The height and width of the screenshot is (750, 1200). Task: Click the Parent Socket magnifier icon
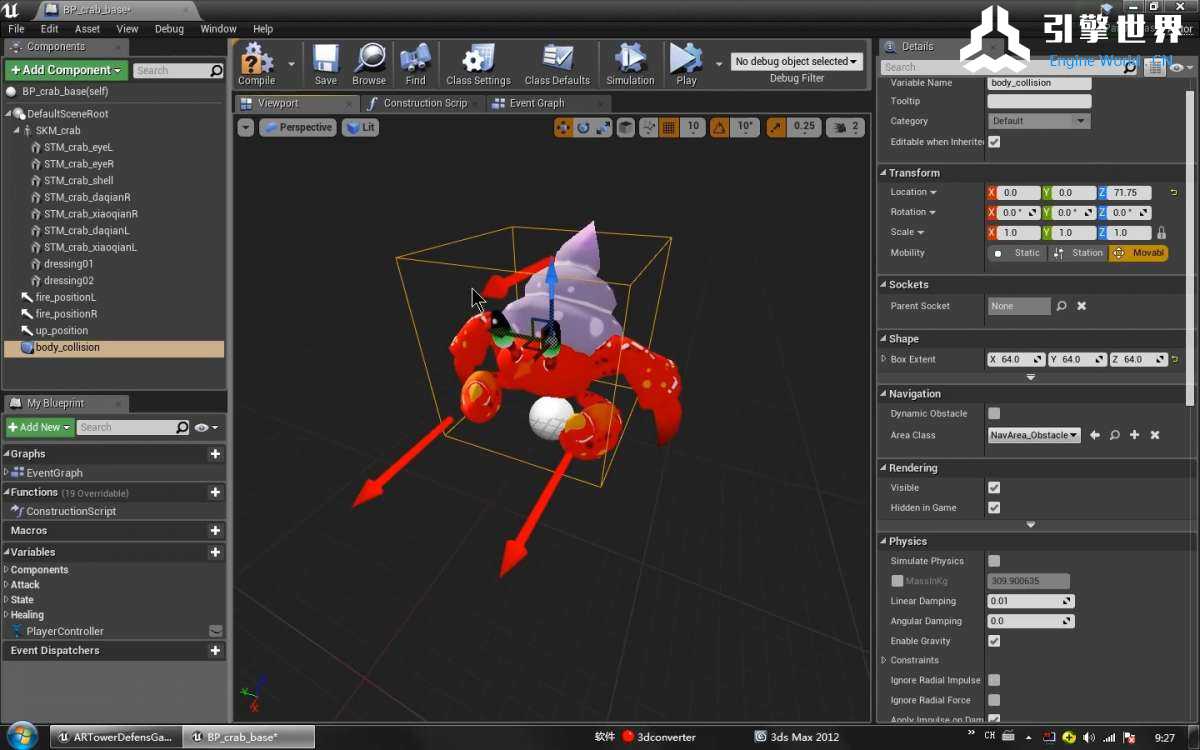coord(1062,306)
